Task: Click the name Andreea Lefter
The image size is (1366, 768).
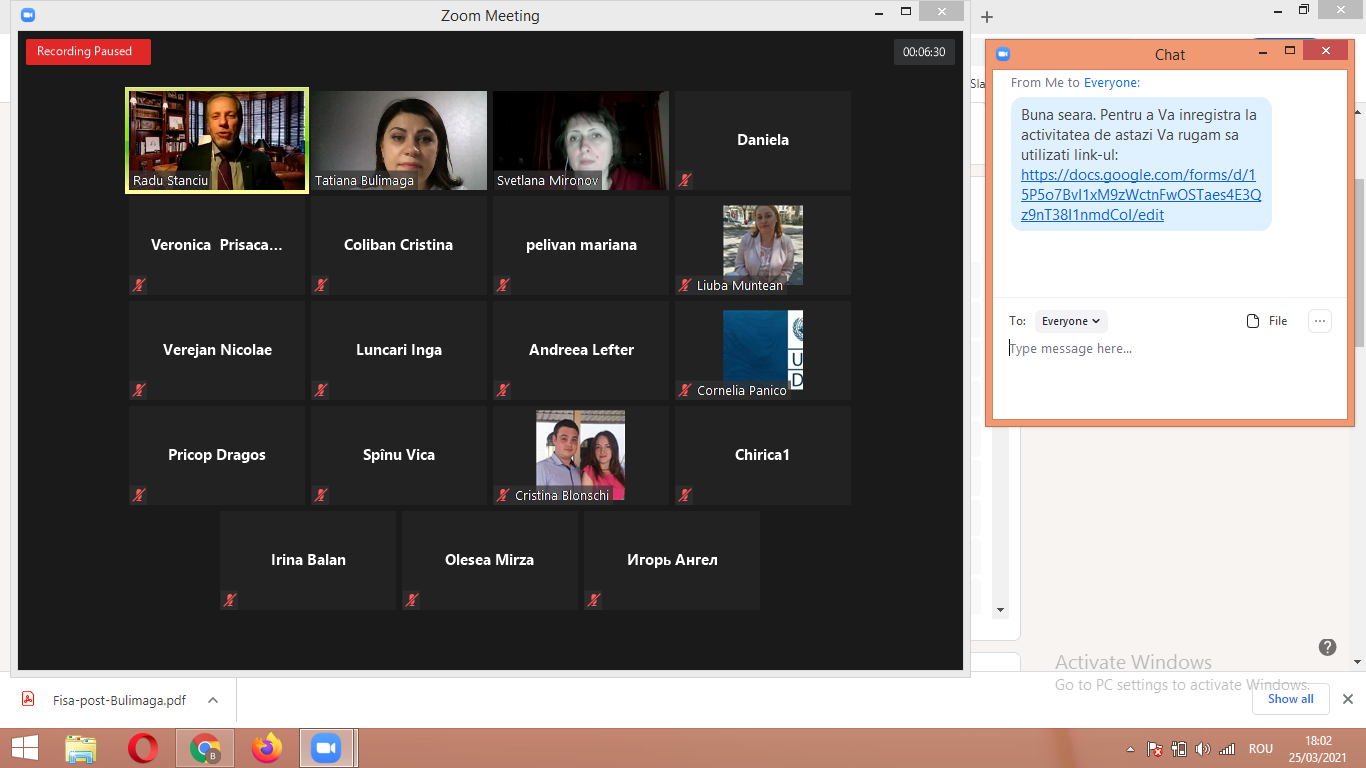Action: click(x=581, y=350)
